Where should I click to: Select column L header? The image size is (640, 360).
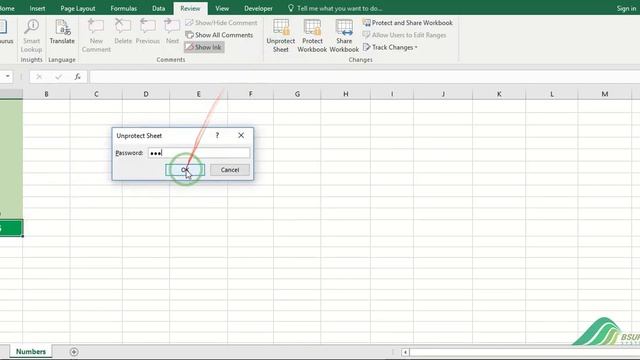(552, 94)
